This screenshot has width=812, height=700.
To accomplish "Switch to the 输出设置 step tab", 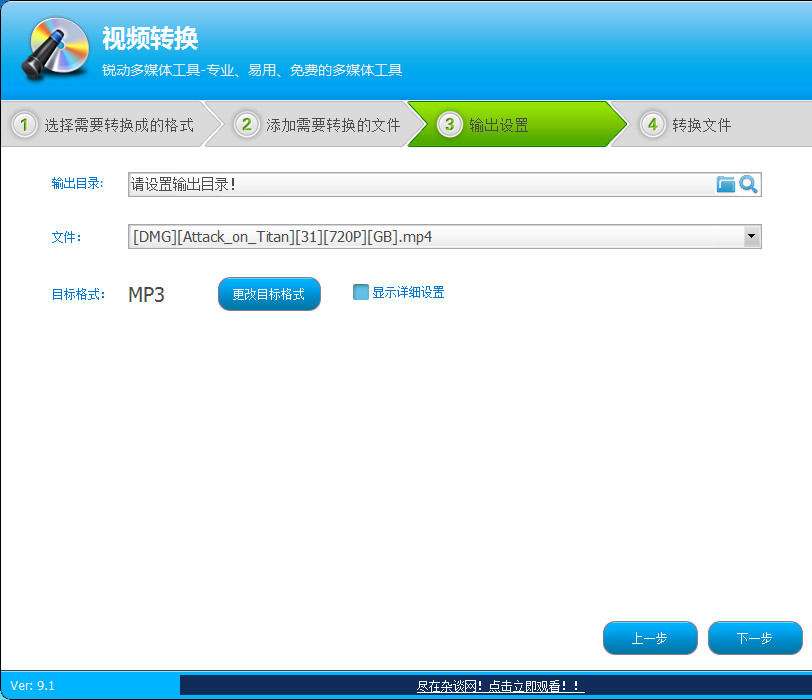I will click(x=500, y=124).
